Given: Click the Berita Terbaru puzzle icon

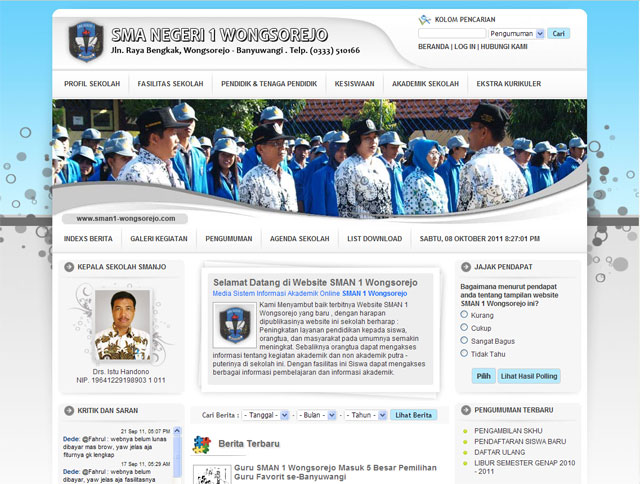Looking at the screenshot, I should [201, 444].
